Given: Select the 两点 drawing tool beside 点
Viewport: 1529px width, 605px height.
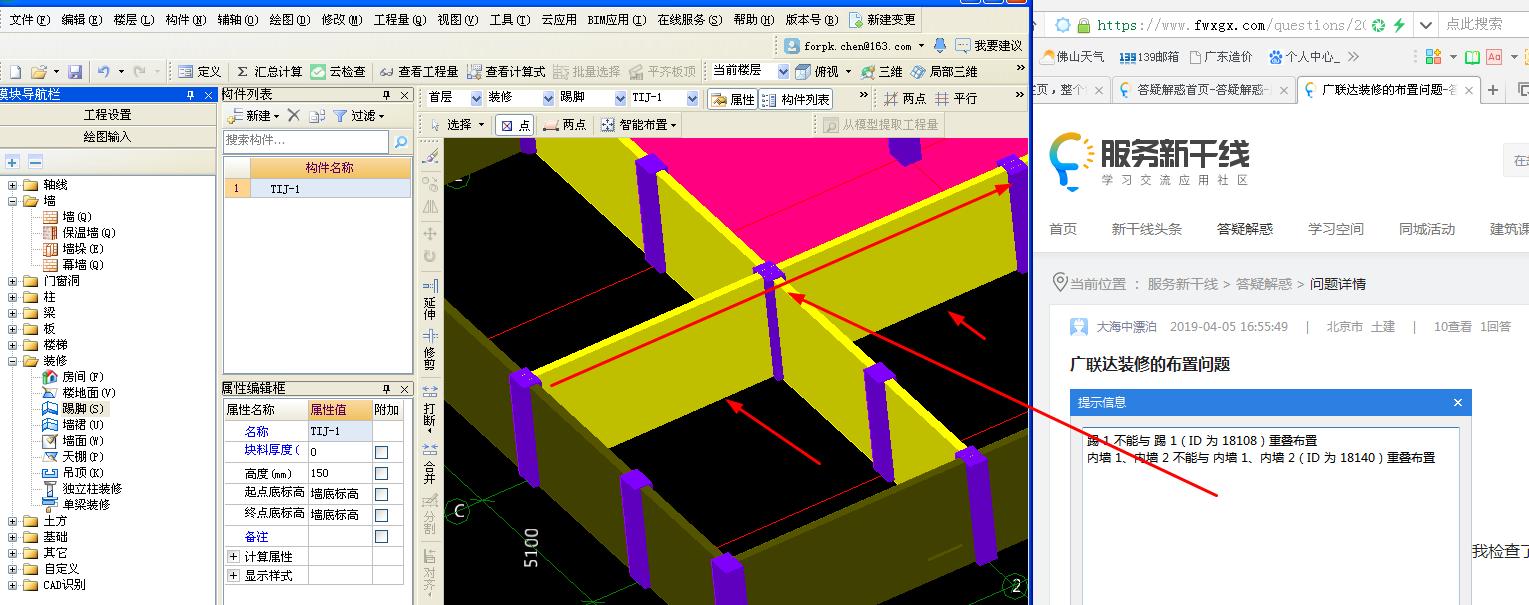Looking at the screenshot, I should [x=564, y=125].
